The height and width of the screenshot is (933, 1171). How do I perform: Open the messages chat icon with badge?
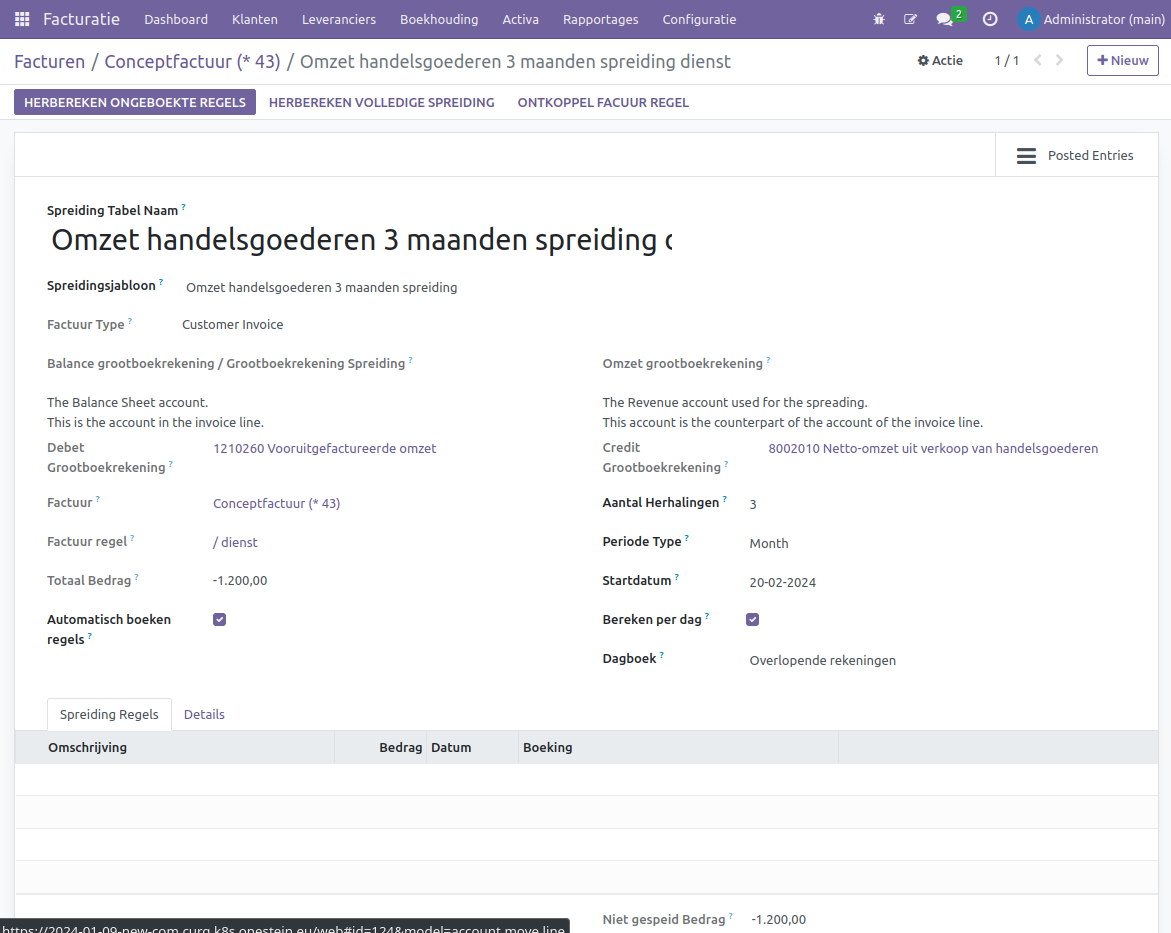[945, 19]
